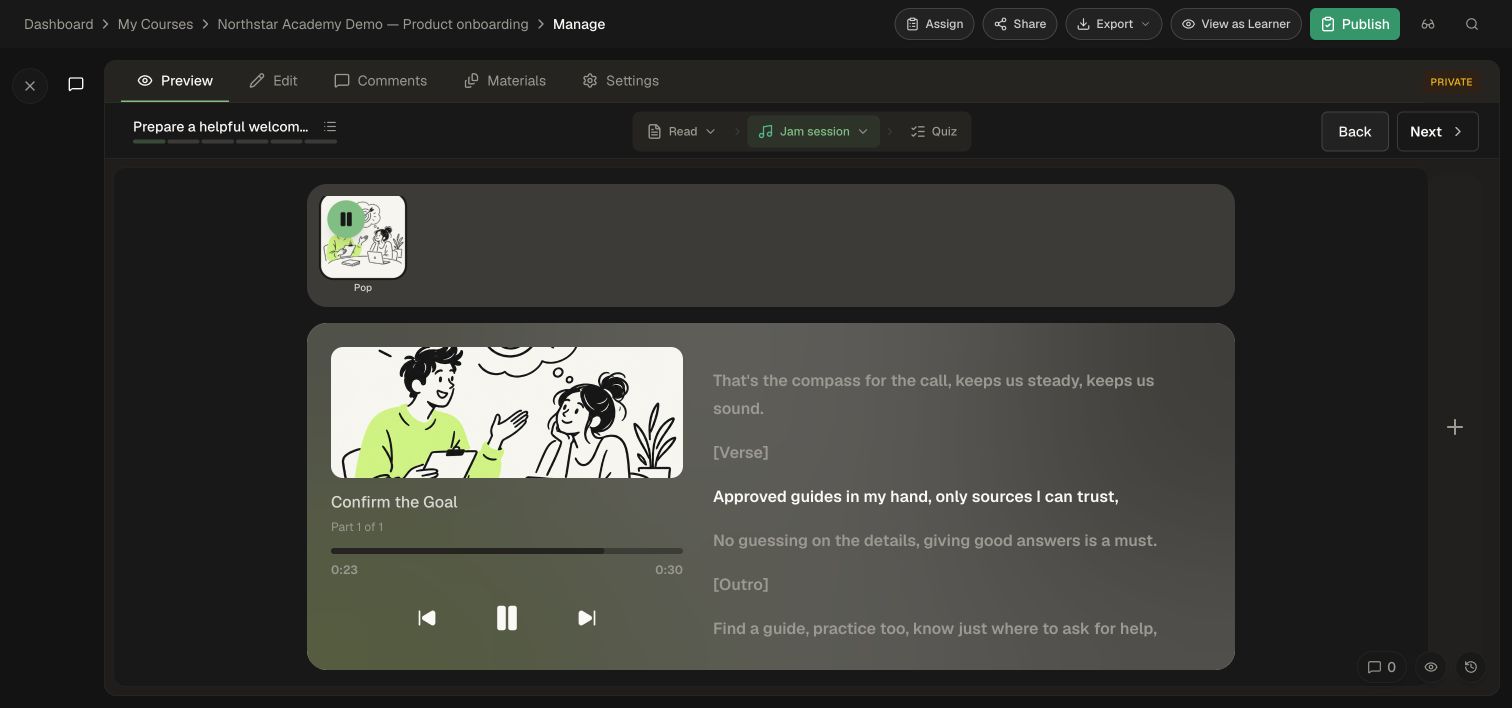Click the '[Verse]' lyric marker
1512x708 pixels.
click(741, 453)
